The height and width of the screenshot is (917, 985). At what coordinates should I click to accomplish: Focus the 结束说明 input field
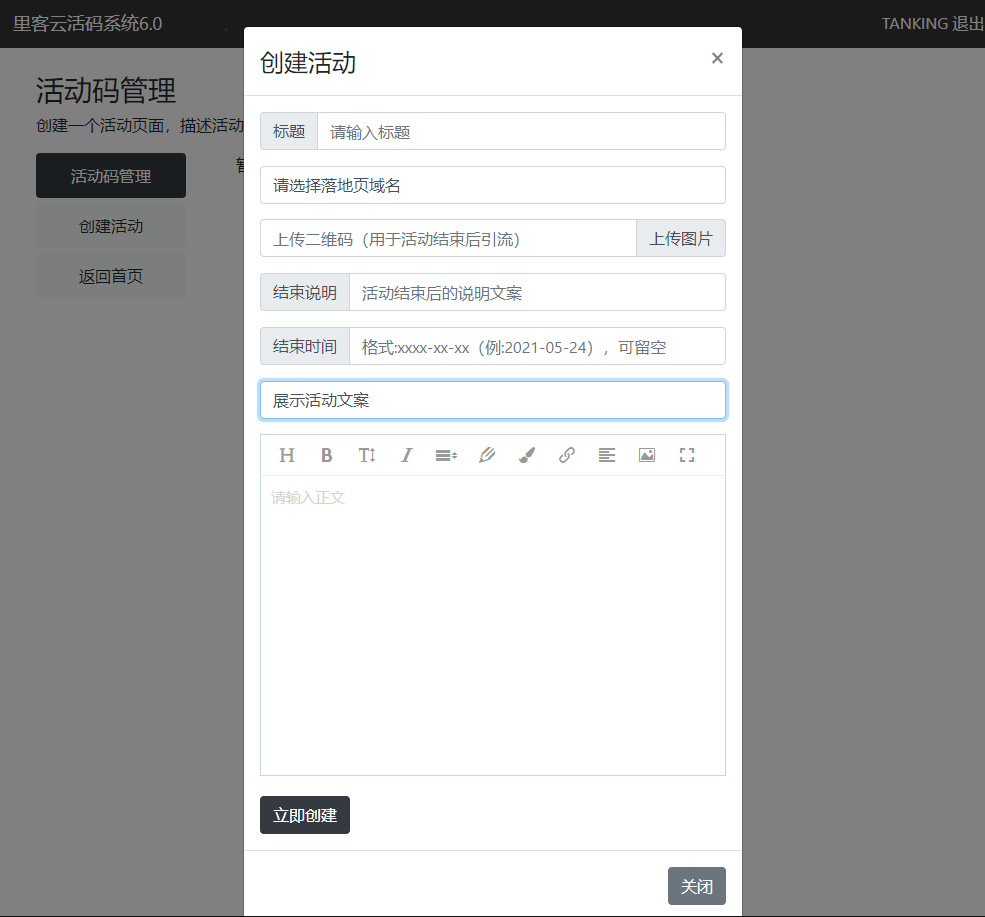(537, 293)
